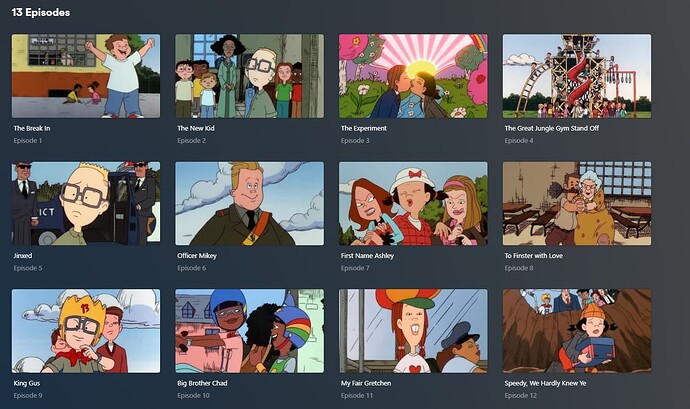This screenshot has width=690, height=409.
Task: Open the King Gus episode thumbnail
Action: (x=86, y=331)
